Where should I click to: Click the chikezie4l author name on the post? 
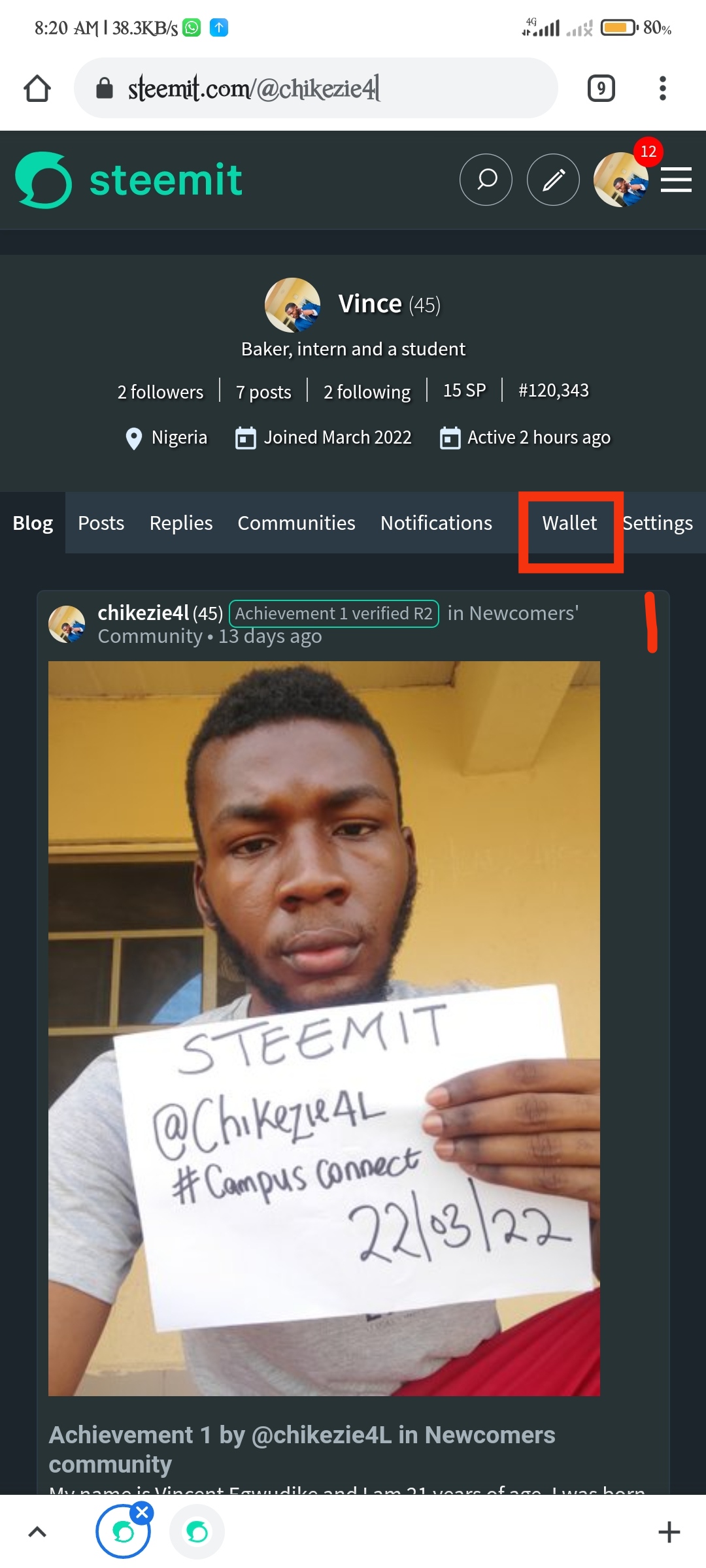click(143, 613)
